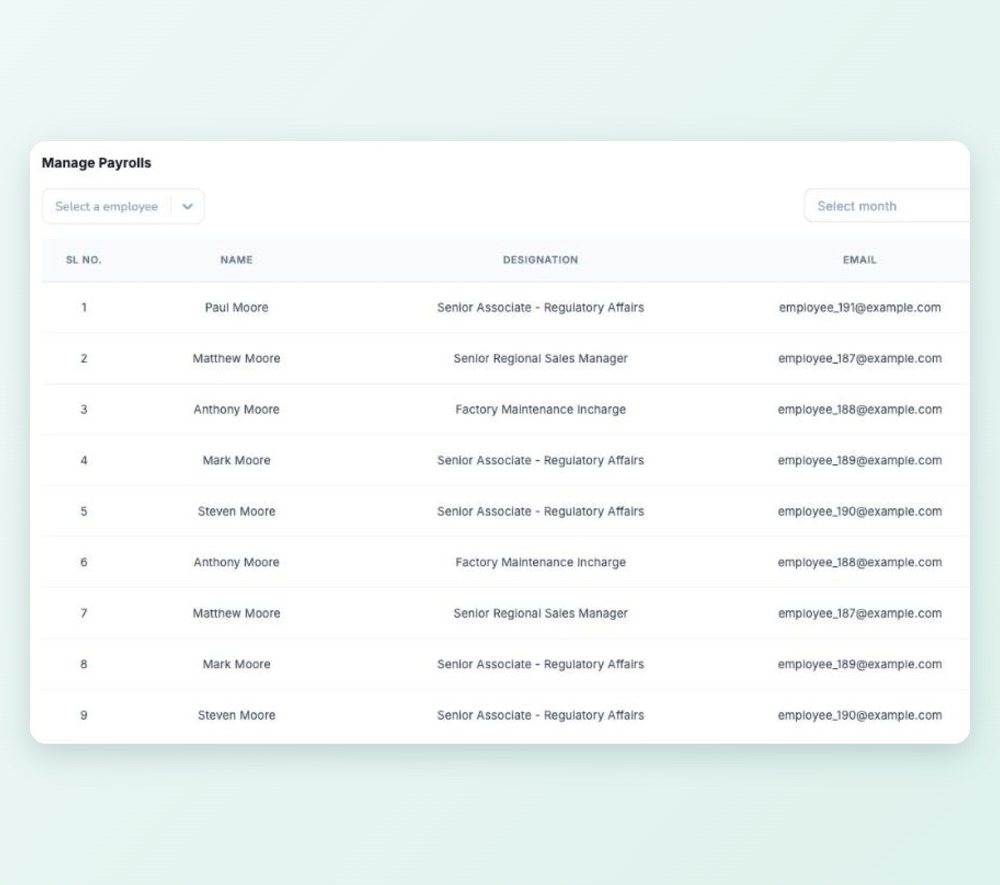This screenshot has height=885, width=1000.
Task: Click row 7 email employee_187@example.com
Action: [860, 613]
